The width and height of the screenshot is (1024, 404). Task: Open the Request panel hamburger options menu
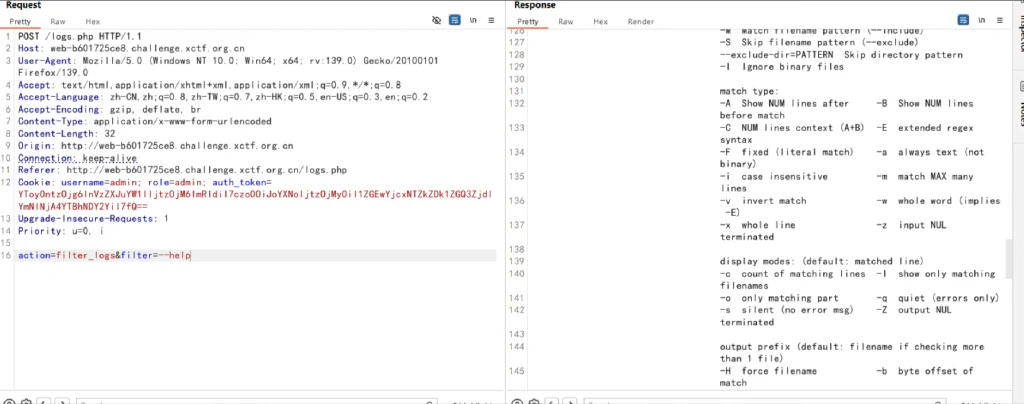tap(491, 21)
